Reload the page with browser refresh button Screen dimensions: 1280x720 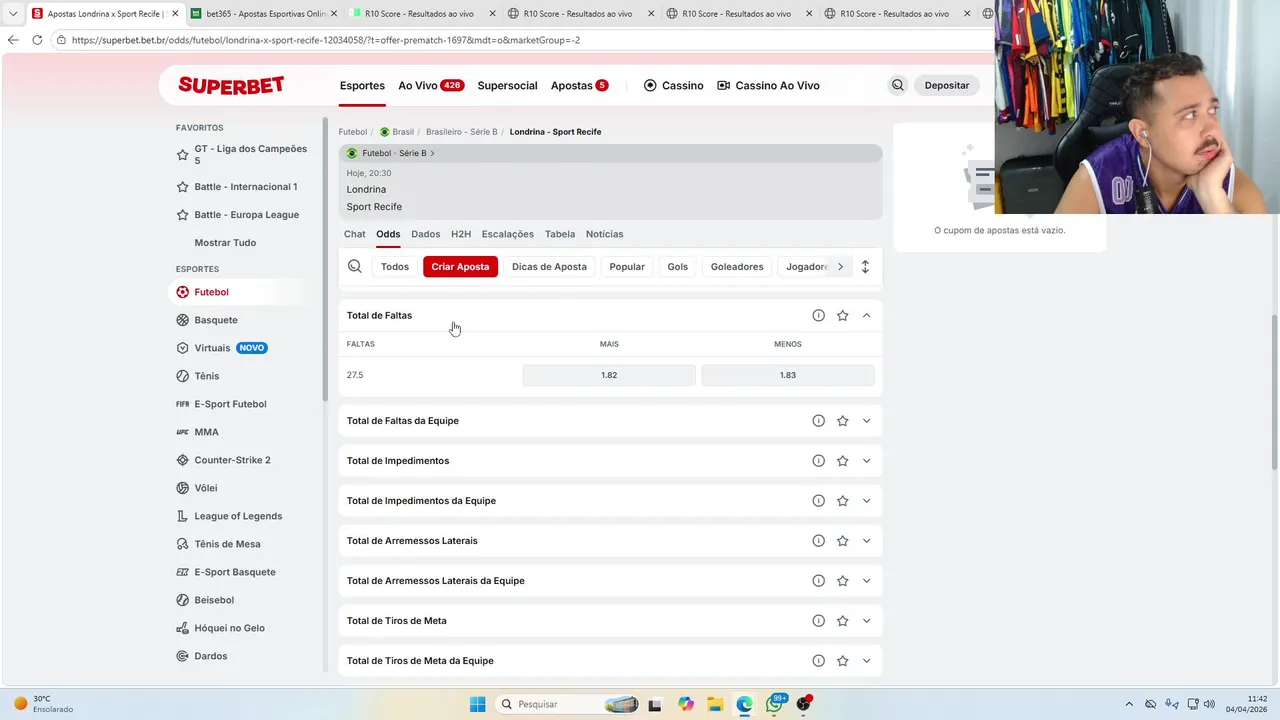pyautogui.click(x=37, y=40)
